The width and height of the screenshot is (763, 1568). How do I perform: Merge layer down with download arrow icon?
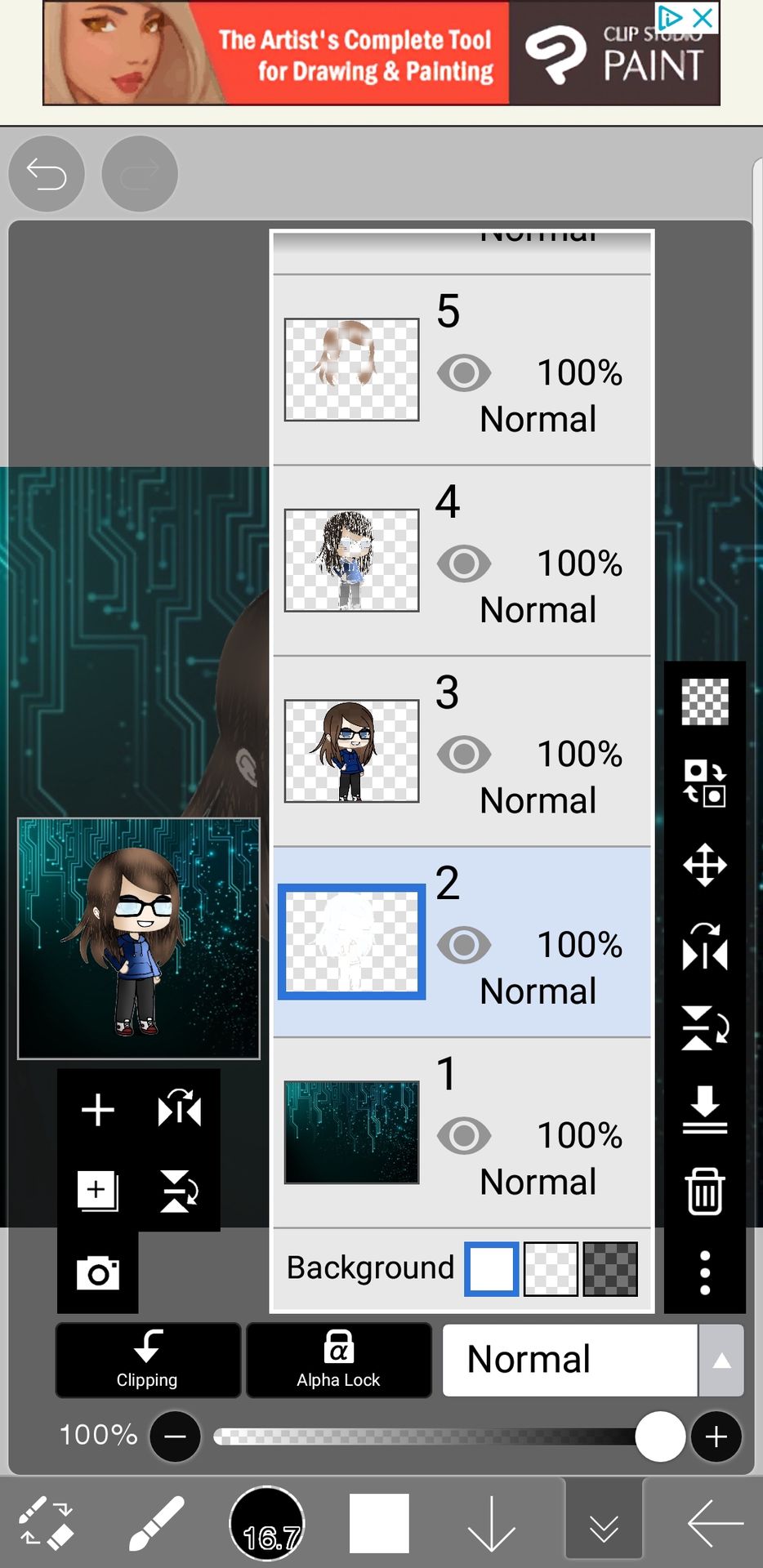pyautogui.click(x=704, y=1109)
